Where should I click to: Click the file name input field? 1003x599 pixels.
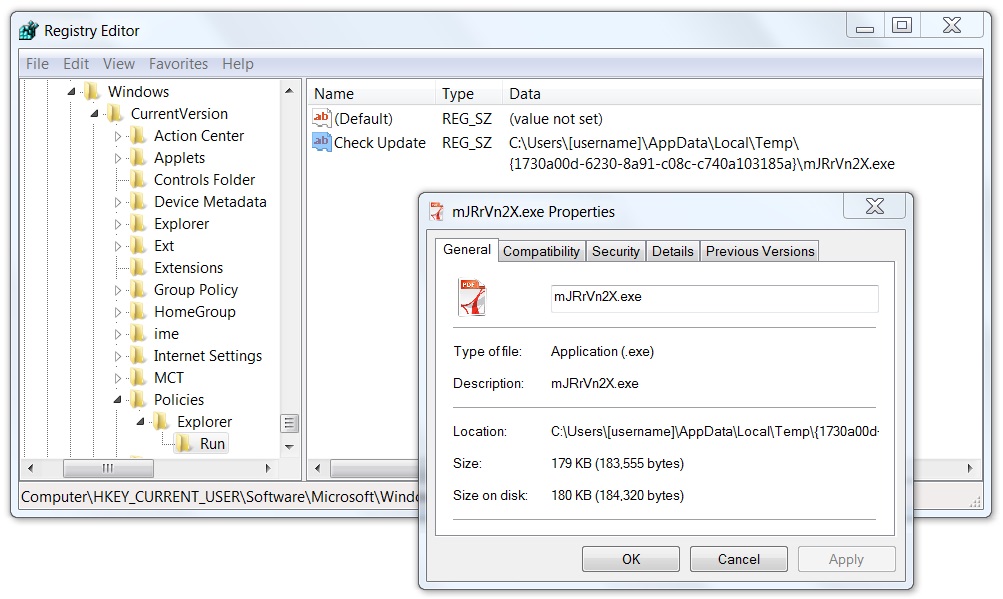[x=715, y=298]
